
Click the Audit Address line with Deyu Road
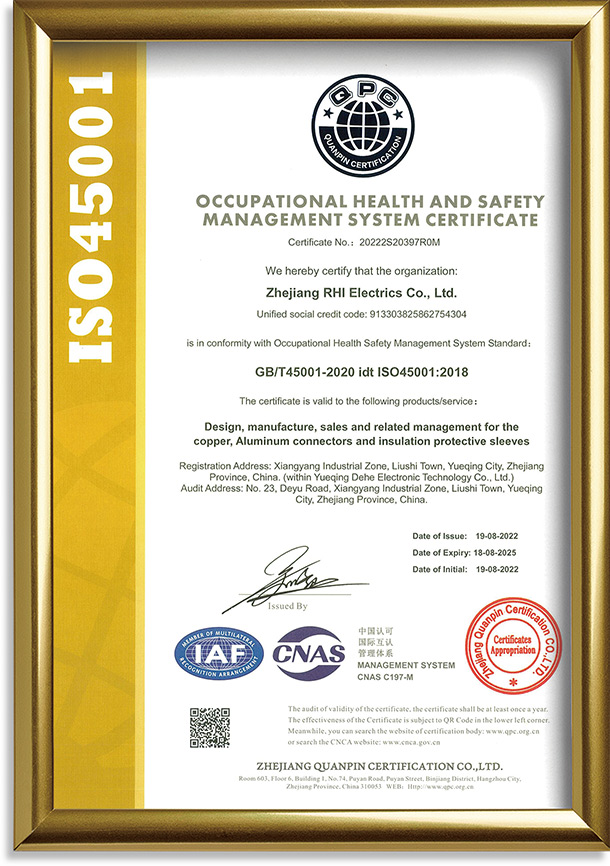click(x=361, y=489)
